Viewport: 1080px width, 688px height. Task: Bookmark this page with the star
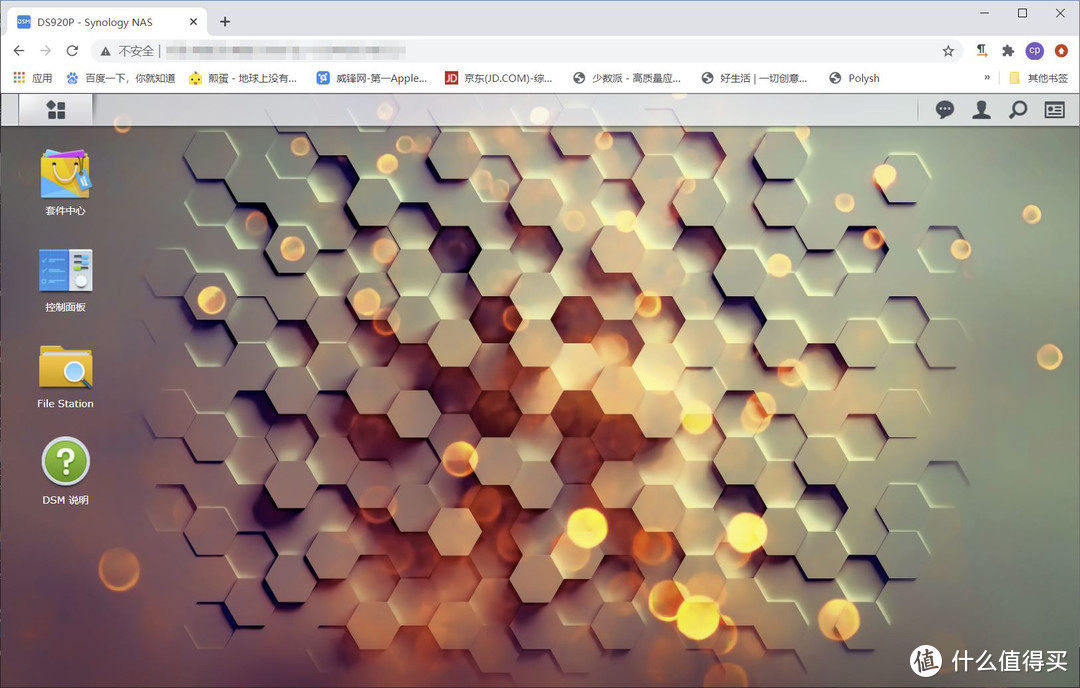click(x=948, y=51)
